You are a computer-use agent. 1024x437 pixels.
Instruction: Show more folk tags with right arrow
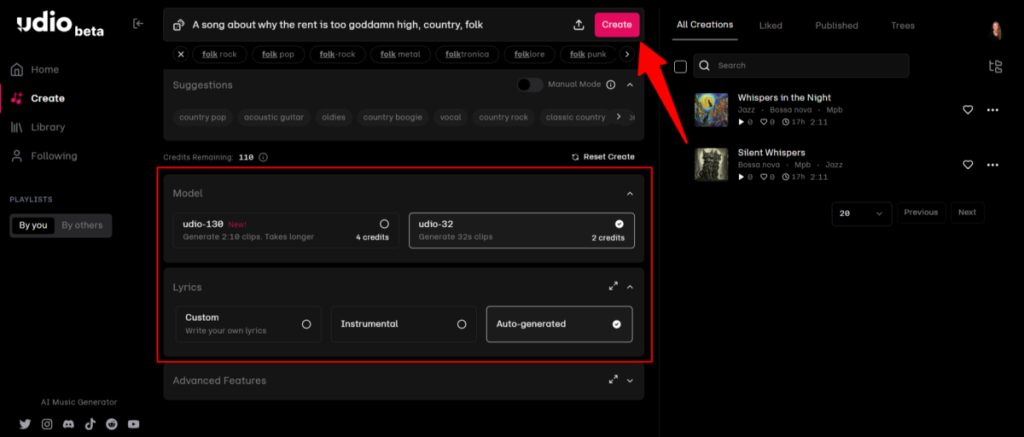(627, 54)
